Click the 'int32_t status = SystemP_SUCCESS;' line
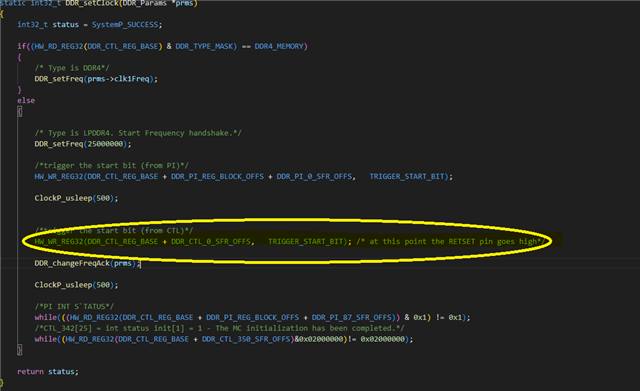 tap(89, 24)
